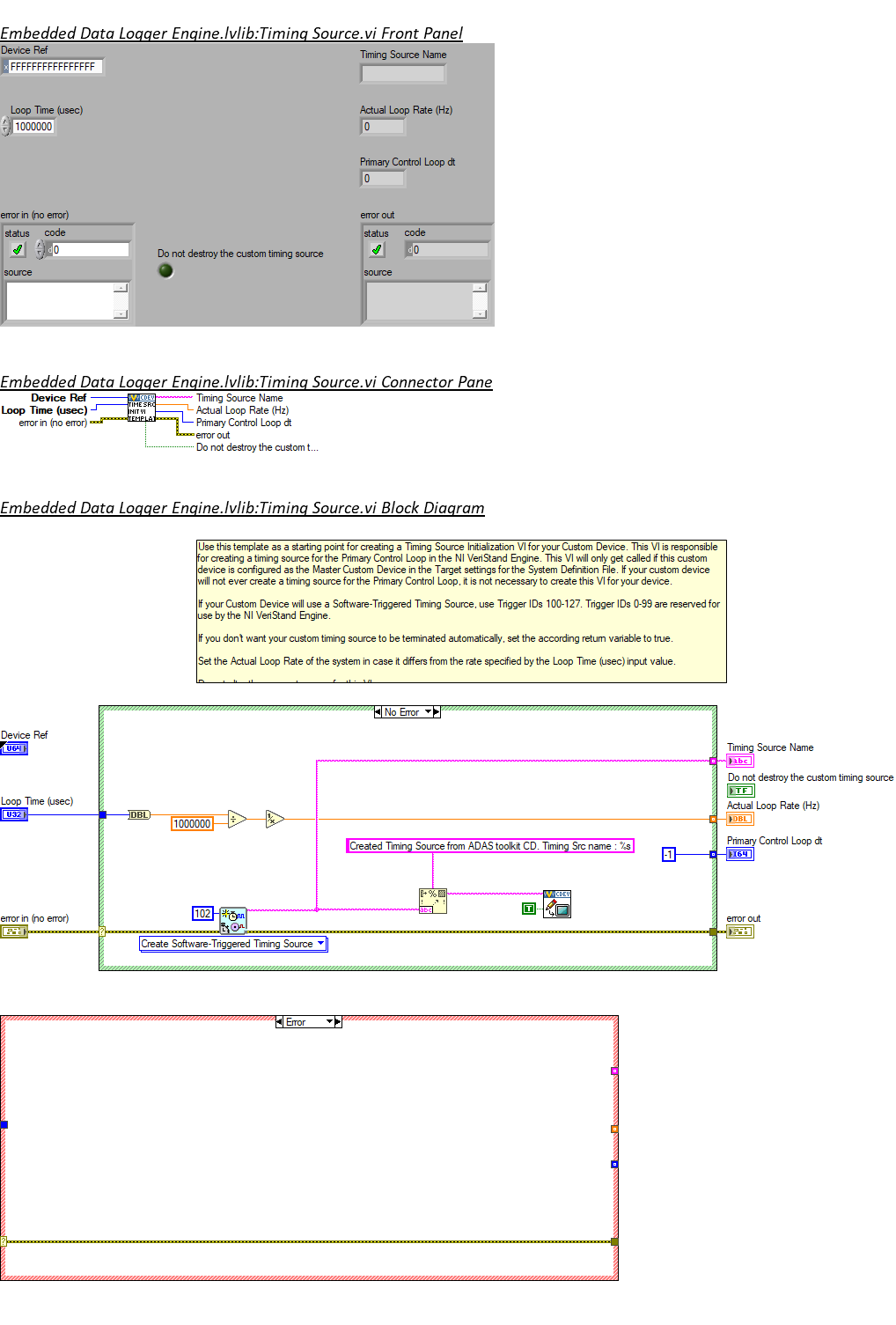Click the error in code field
The image size is (896, 1325).
pos(91,250)
